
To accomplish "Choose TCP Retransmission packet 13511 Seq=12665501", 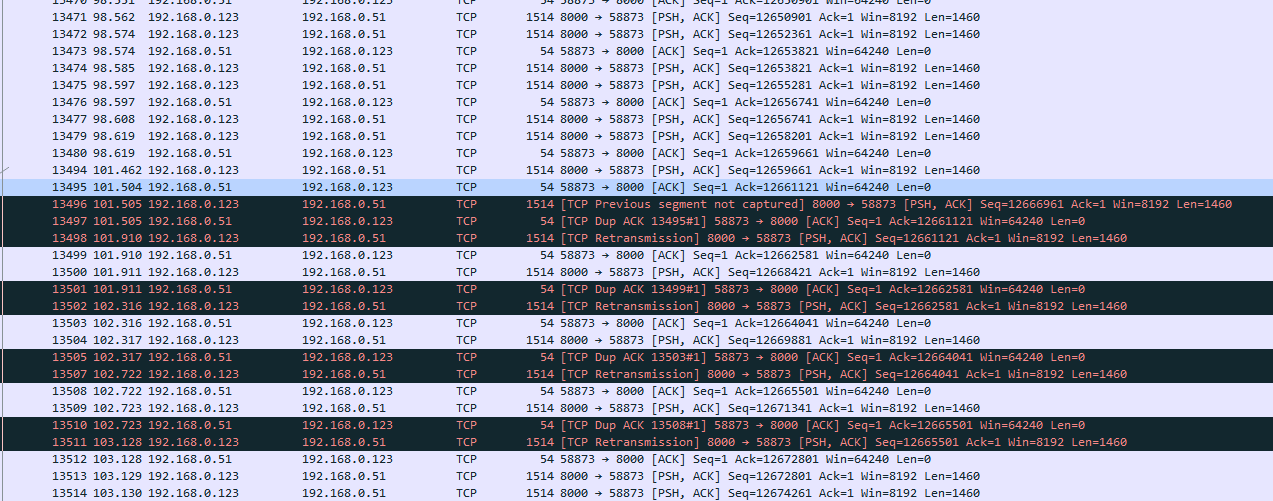I will pos(640,442).
